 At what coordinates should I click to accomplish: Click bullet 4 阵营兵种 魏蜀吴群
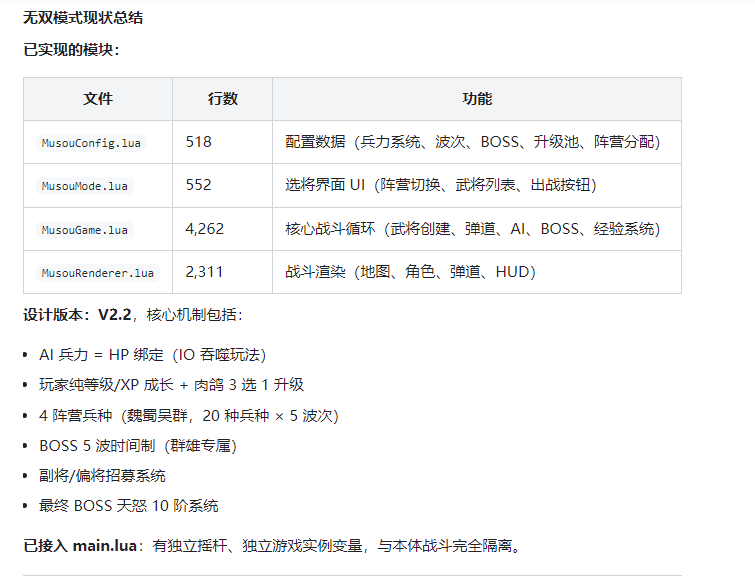point(189,416)
